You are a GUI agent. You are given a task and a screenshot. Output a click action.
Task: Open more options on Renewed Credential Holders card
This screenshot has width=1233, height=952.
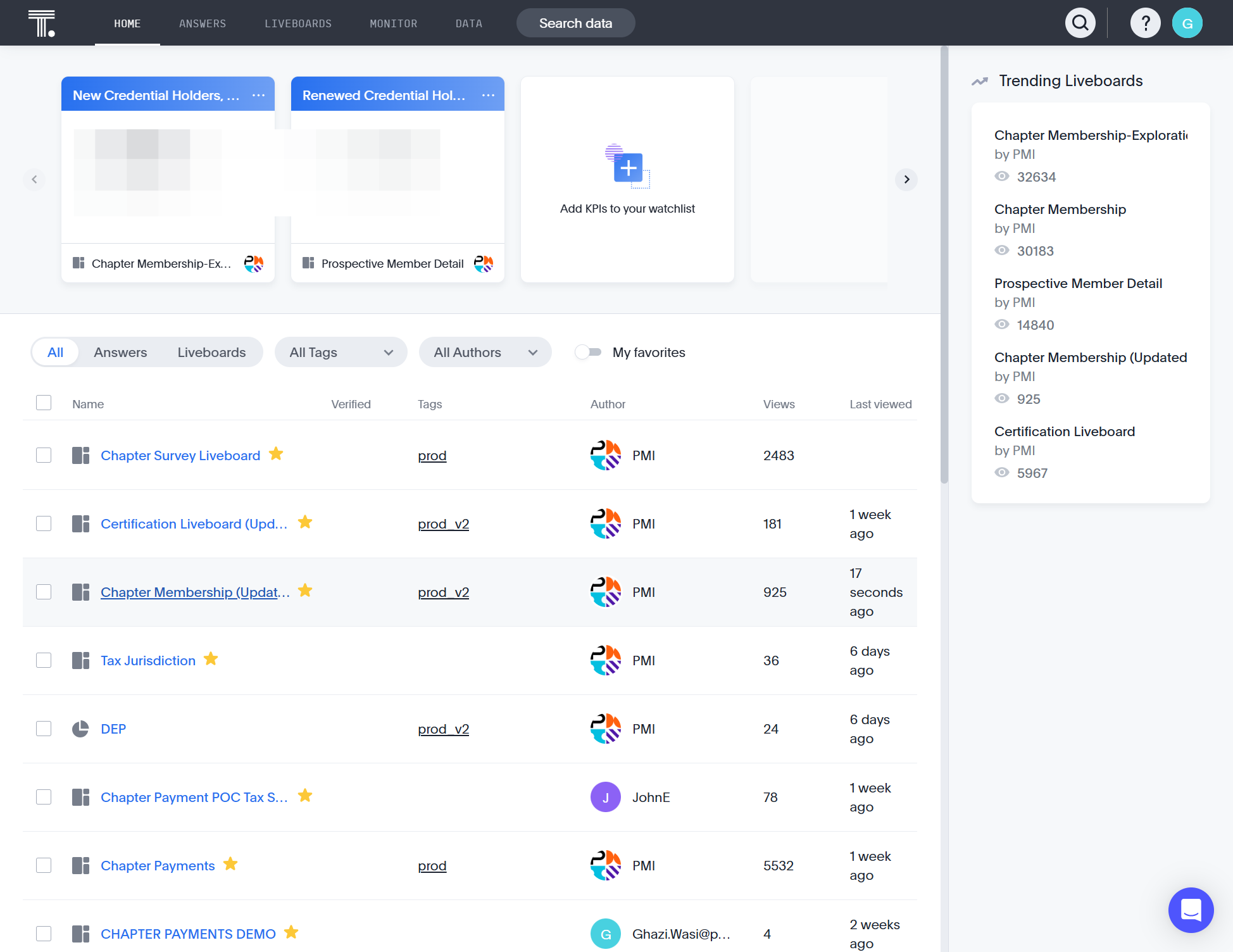488,95
